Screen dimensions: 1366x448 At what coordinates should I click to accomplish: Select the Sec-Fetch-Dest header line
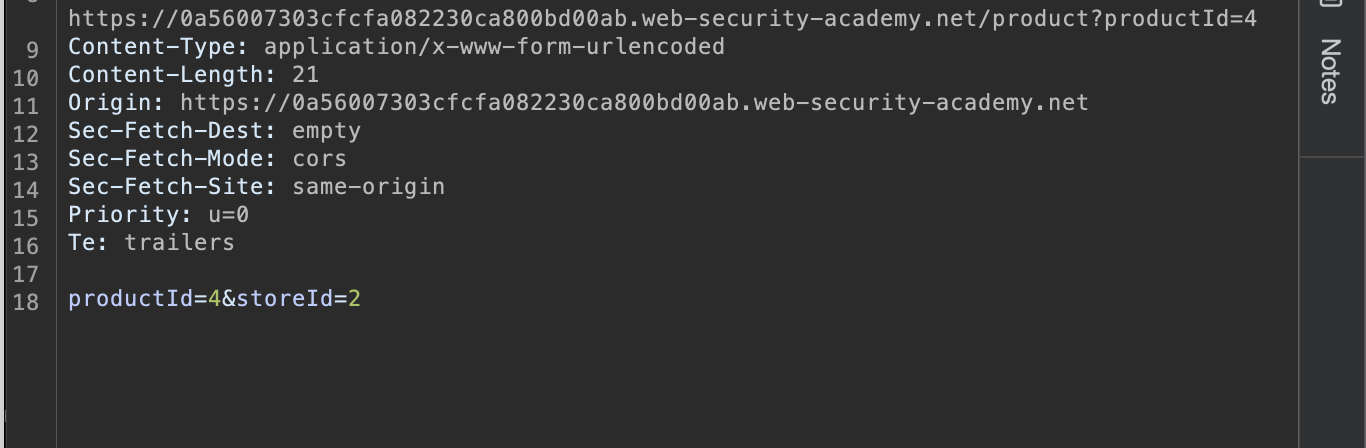pyautogui.click(x=214, y=130)
